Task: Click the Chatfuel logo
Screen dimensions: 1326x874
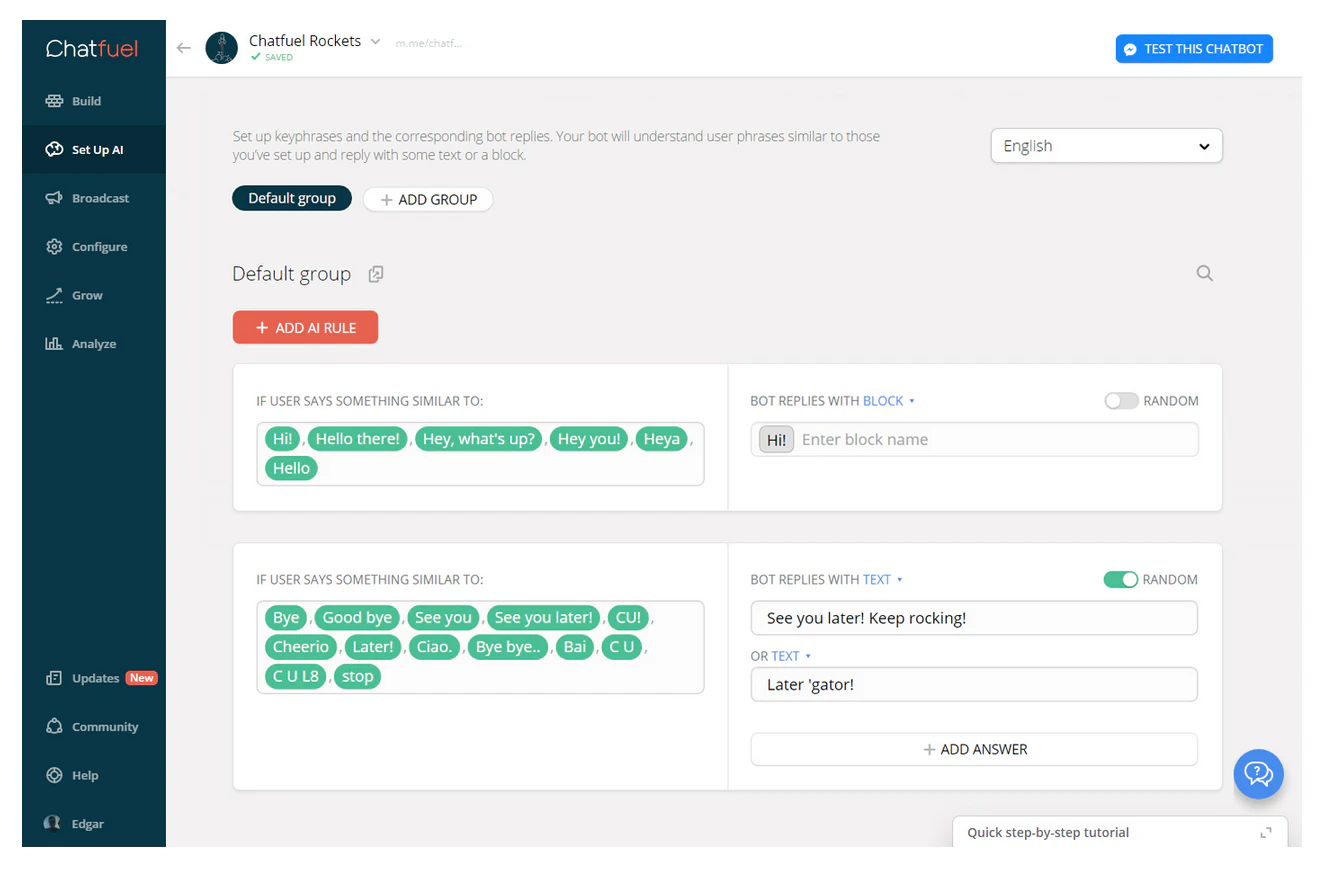Action: point(92,48)
